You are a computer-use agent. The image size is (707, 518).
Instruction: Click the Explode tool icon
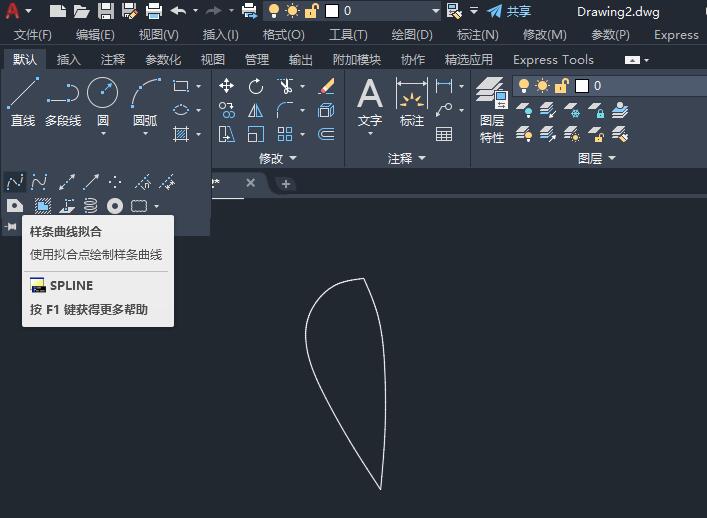326,110
